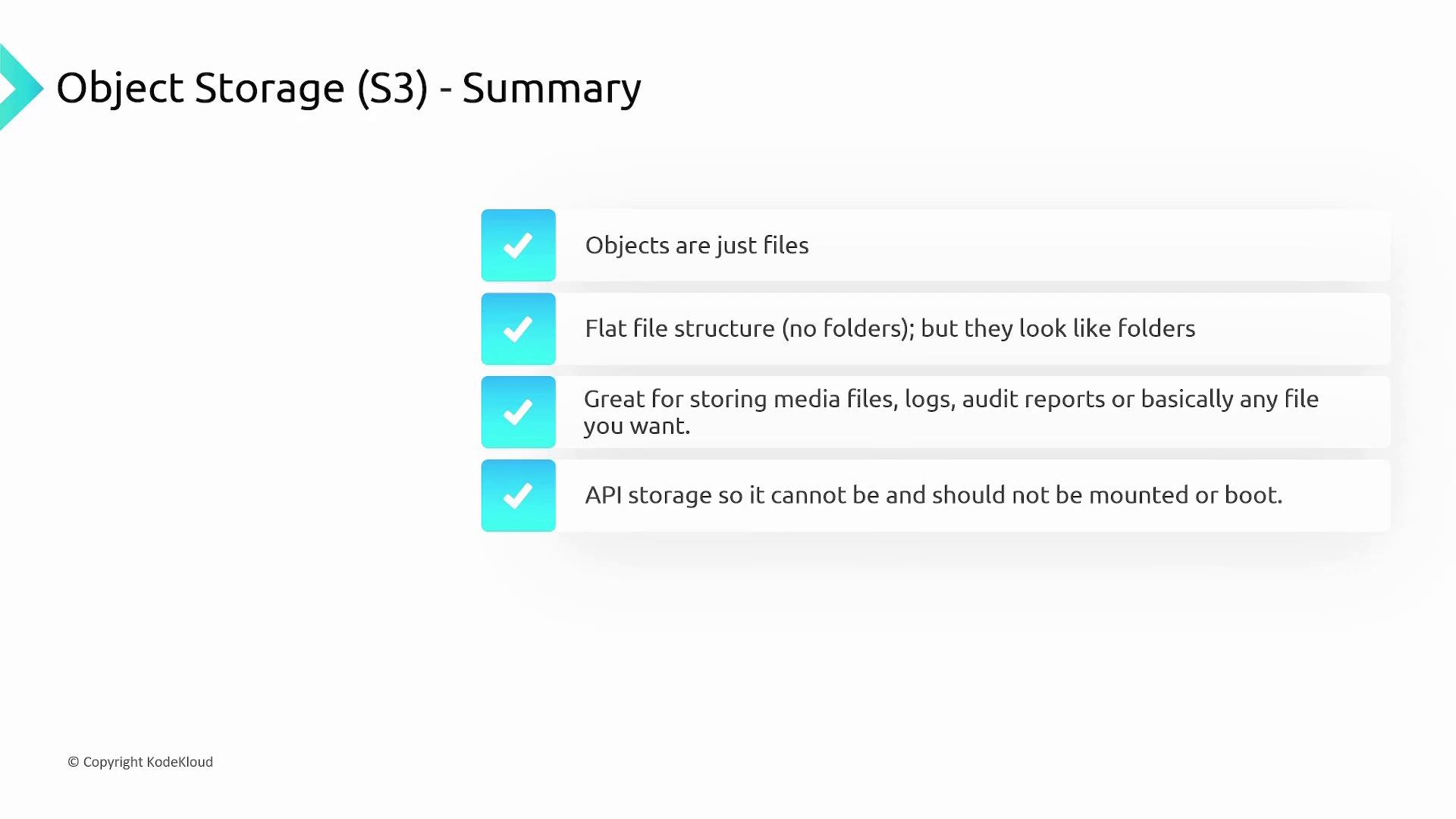1456x819 pixels.
Task: Select the "Objects are just files" text
Action: [696, 246]
